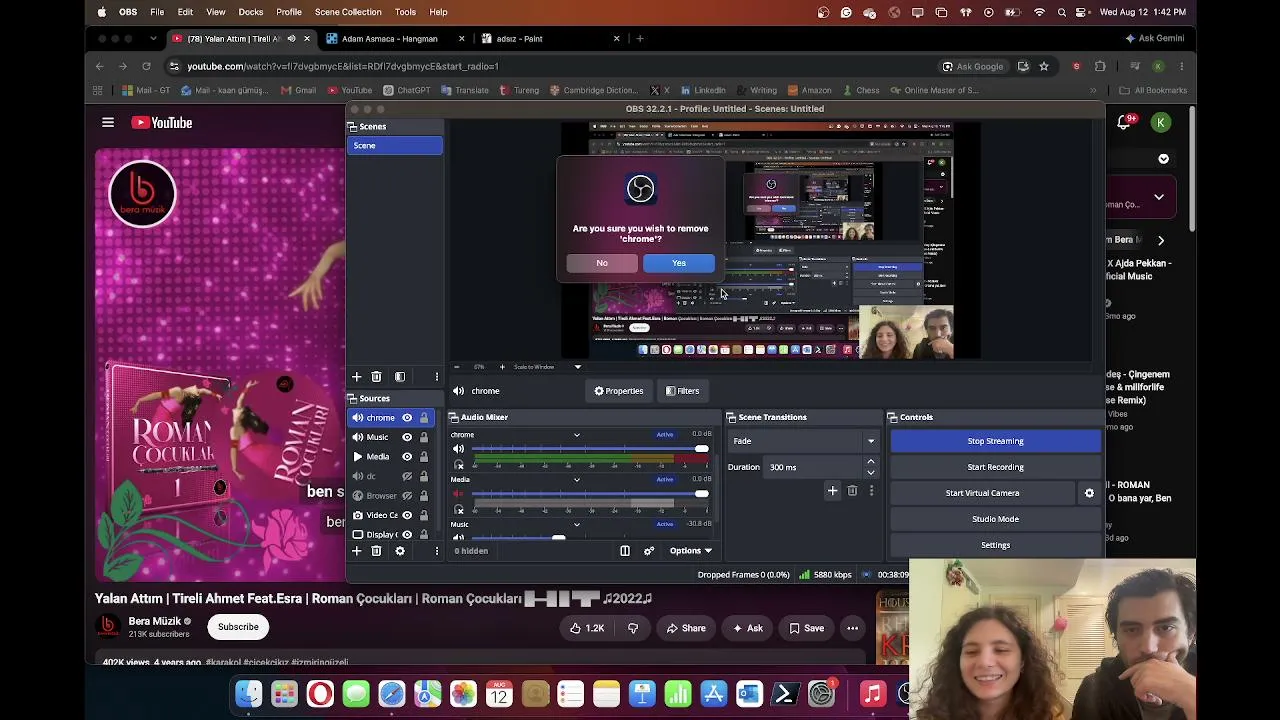Open YouTube notifications bell

[1124, 122]
